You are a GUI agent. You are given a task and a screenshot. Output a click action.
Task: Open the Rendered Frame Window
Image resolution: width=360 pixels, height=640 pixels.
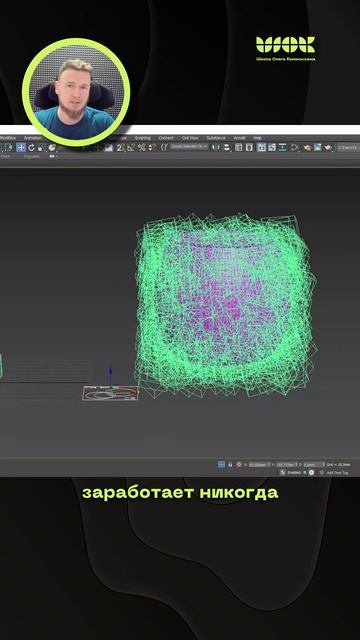click(318, 148)
